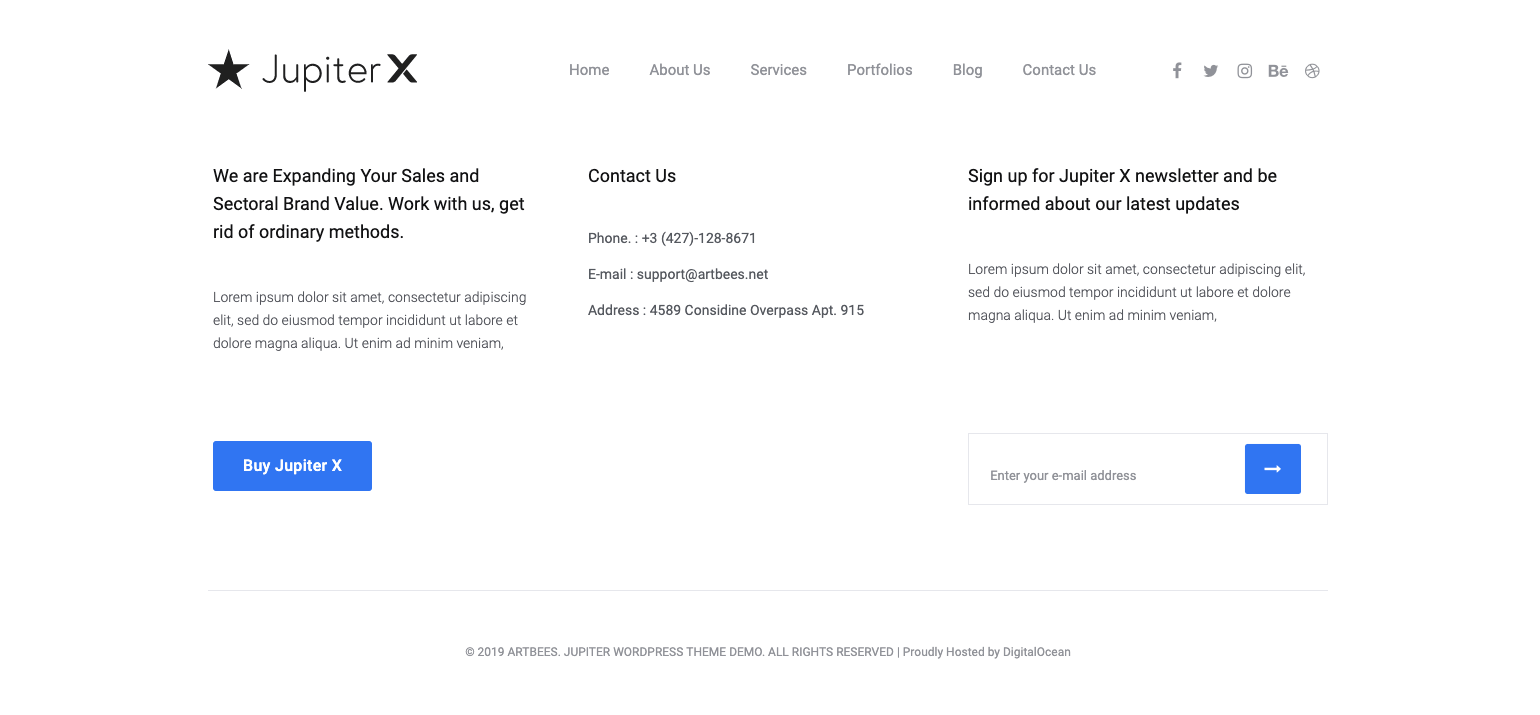Open the Dribbble social icon
The height and width of the screenshot is (715, 1540).
(x=1313, y=71)
